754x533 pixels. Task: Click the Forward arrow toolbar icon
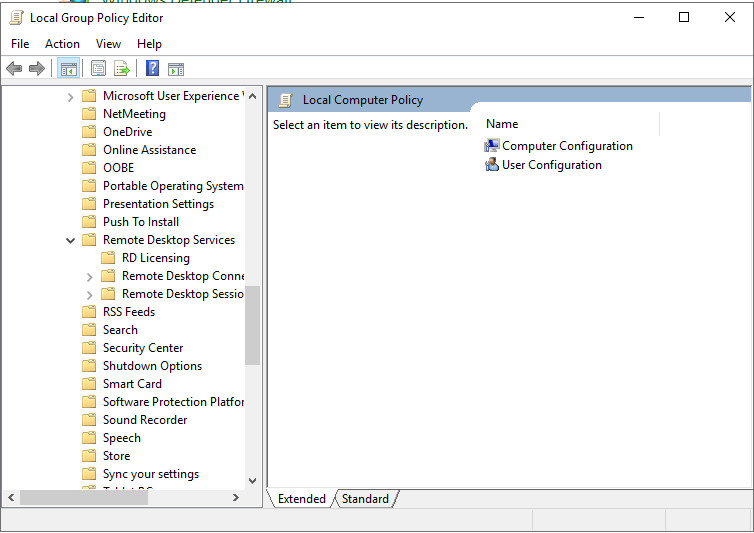[x=37, y=68]
